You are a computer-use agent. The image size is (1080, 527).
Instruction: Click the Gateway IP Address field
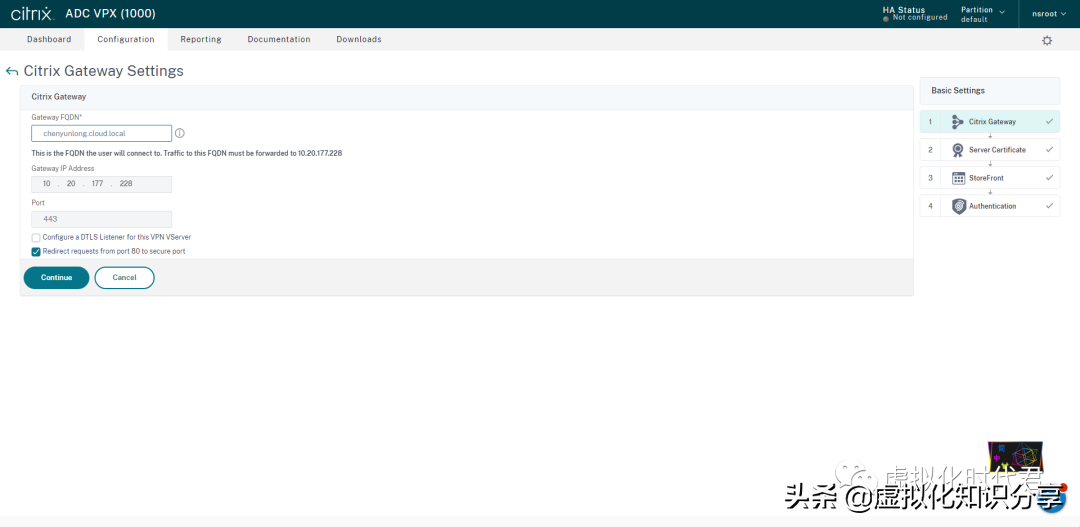[101, 184]
